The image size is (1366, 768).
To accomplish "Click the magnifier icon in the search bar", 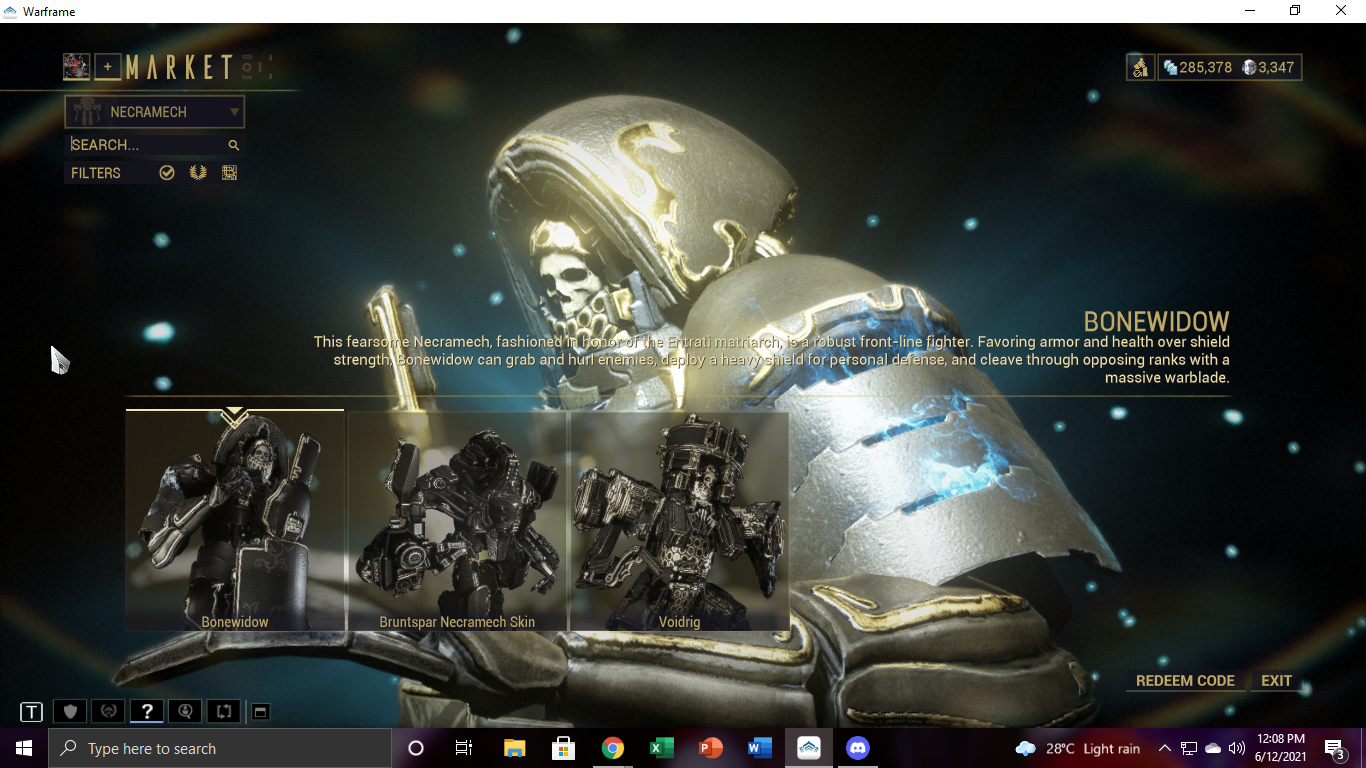I will pos(234,145).
